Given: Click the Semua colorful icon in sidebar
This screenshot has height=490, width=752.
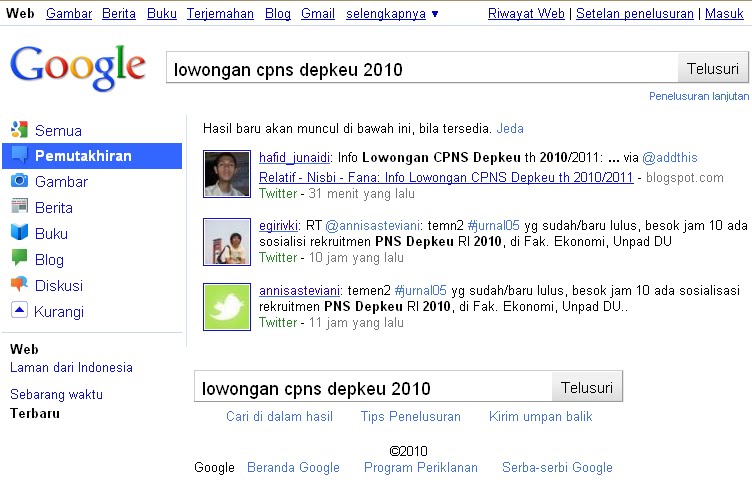Looking at the screenshot, I should coord(19,130).
